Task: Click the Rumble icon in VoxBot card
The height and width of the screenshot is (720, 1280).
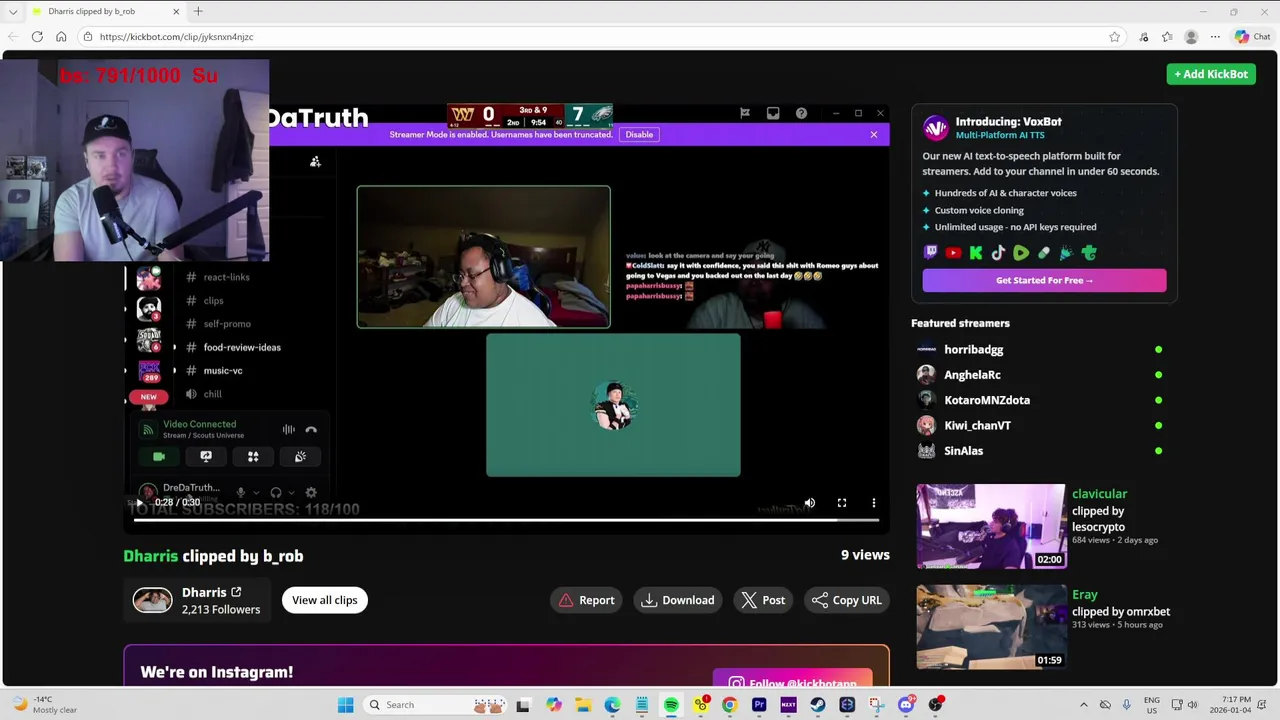Action: (x=1021, y=253)
